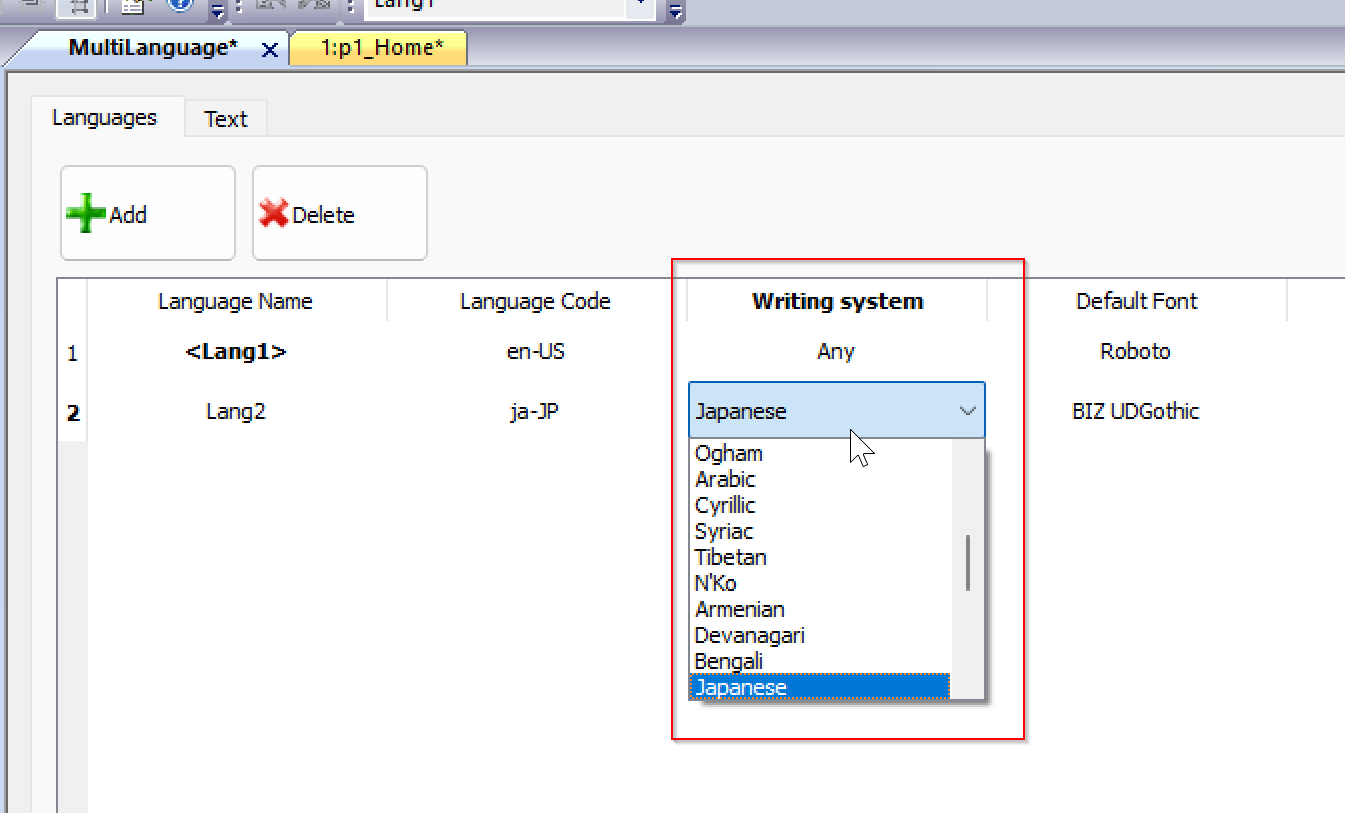Click the dropdown list scrollbar thumb

967,563
